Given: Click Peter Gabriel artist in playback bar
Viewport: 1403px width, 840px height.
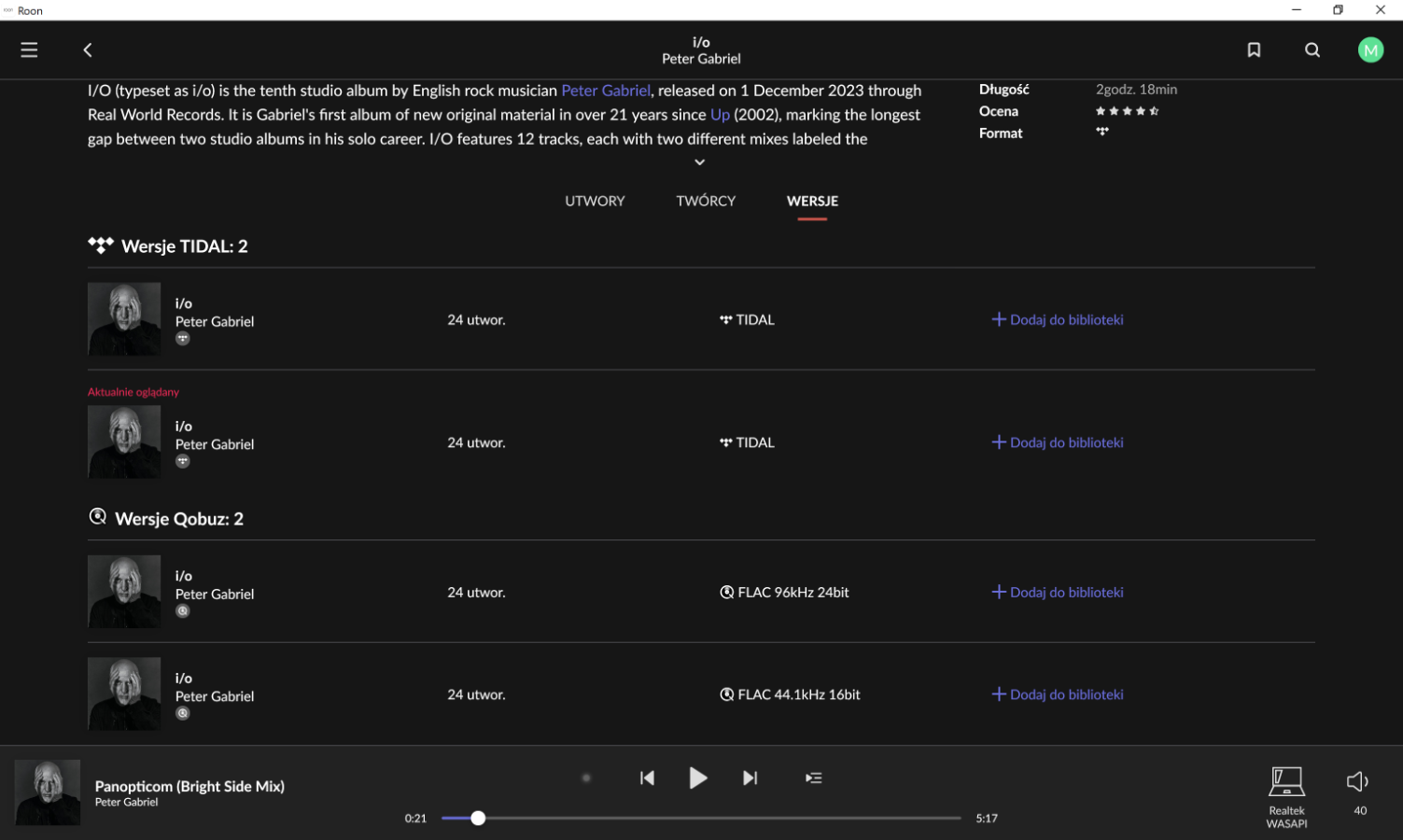Looking at the screenshot, I should 126,803.
